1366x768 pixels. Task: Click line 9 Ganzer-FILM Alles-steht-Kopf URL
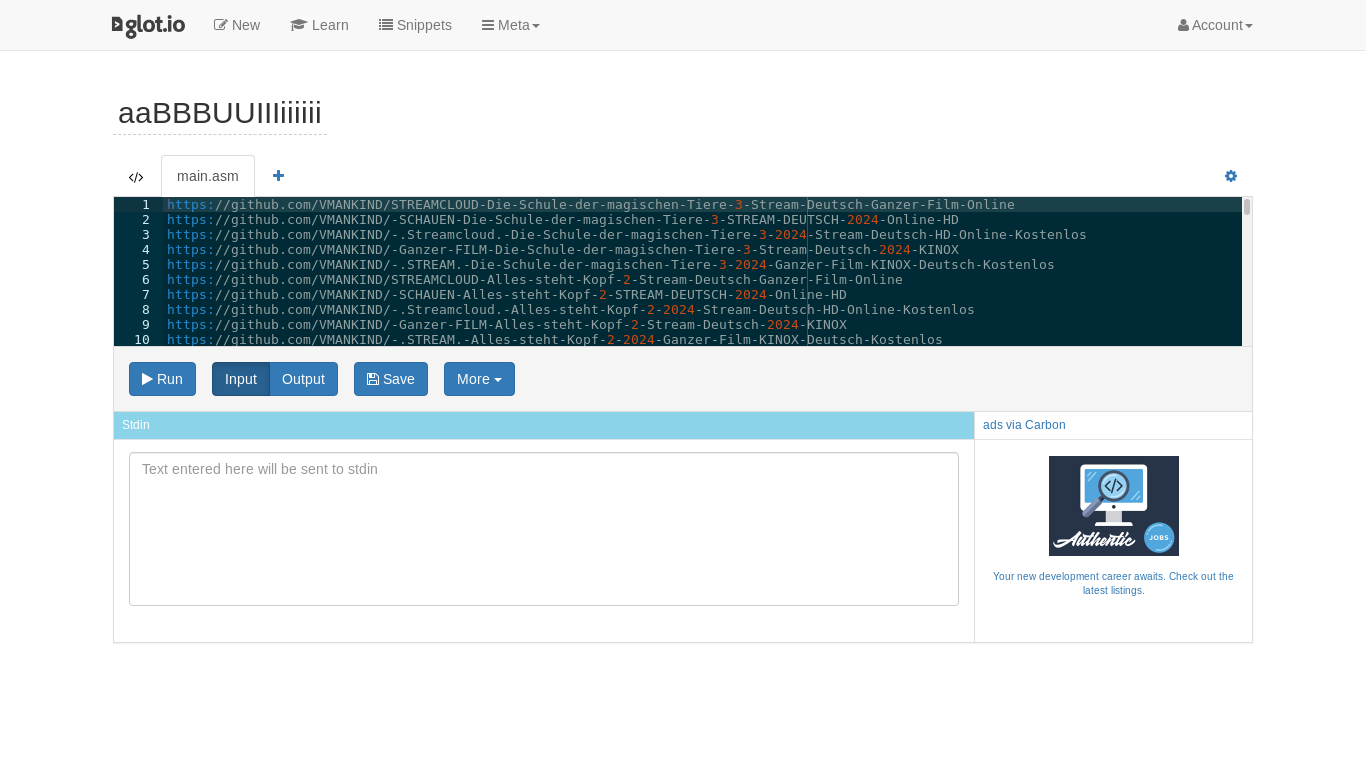click(x=507, y=325)
